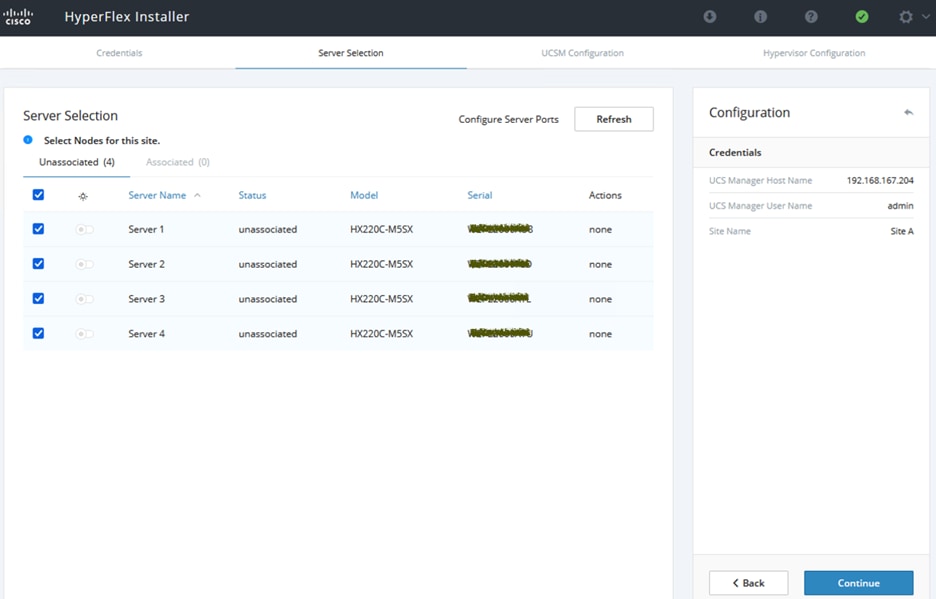
Task: Click the green status checkmark icon
Action: [x=862, y=17]
